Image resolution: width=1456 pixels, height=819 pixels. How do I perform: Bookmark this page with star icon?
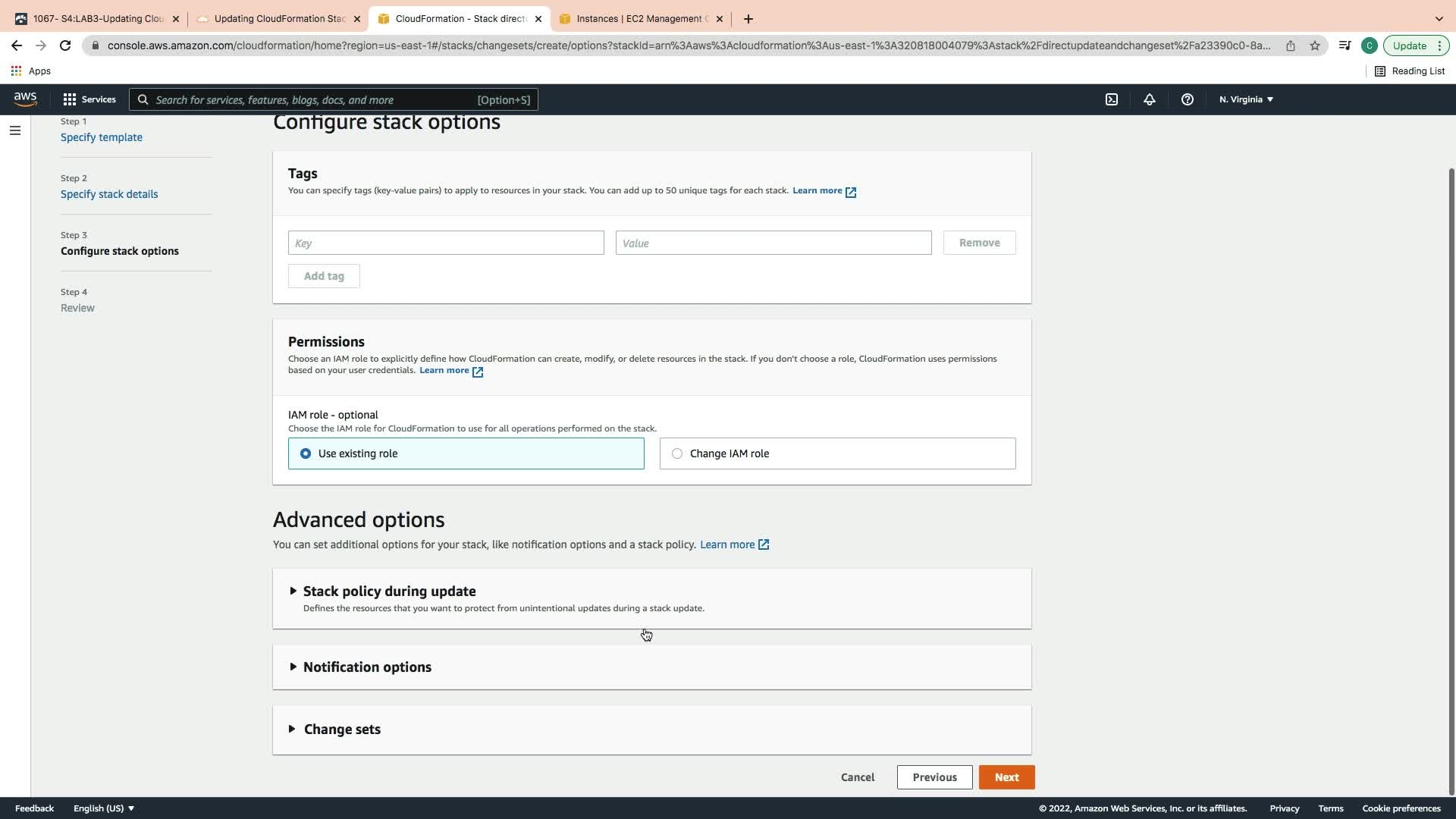tap(1315, 45)
